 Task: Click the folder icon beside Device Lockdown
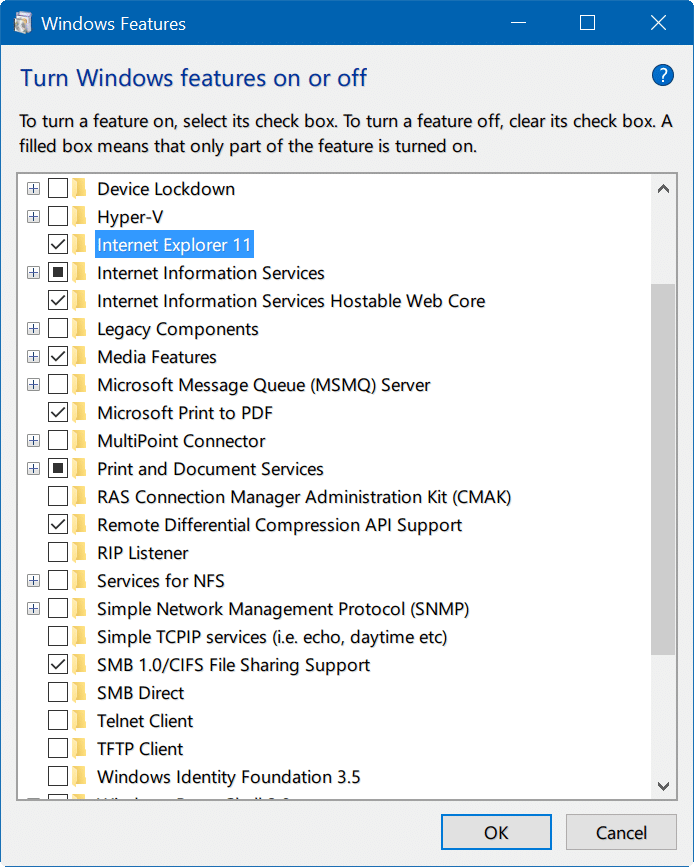click(x=80, y=189)
